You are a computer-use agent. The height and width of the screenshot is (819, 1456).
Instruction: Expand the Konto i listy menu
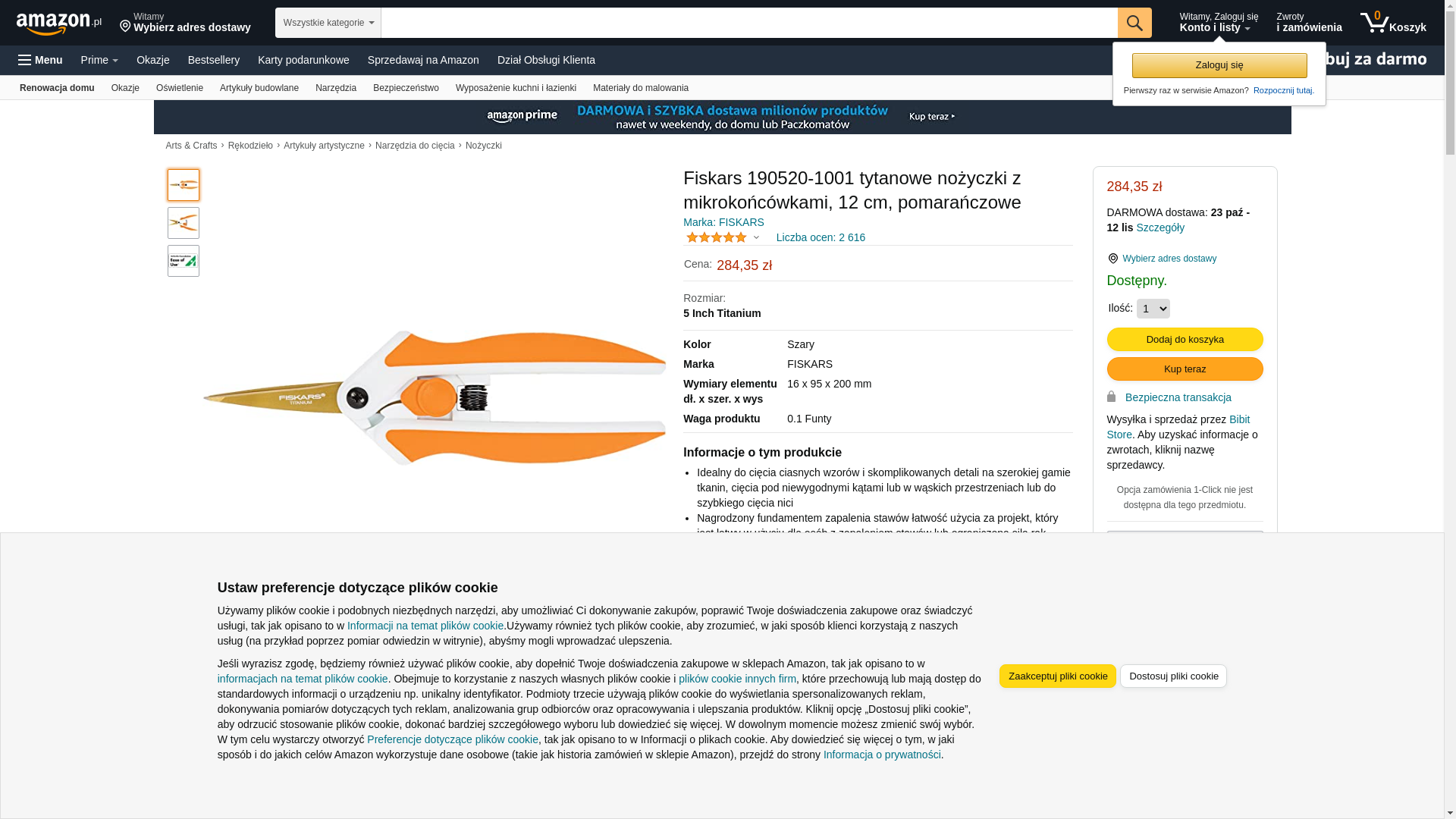point(1218,23)
